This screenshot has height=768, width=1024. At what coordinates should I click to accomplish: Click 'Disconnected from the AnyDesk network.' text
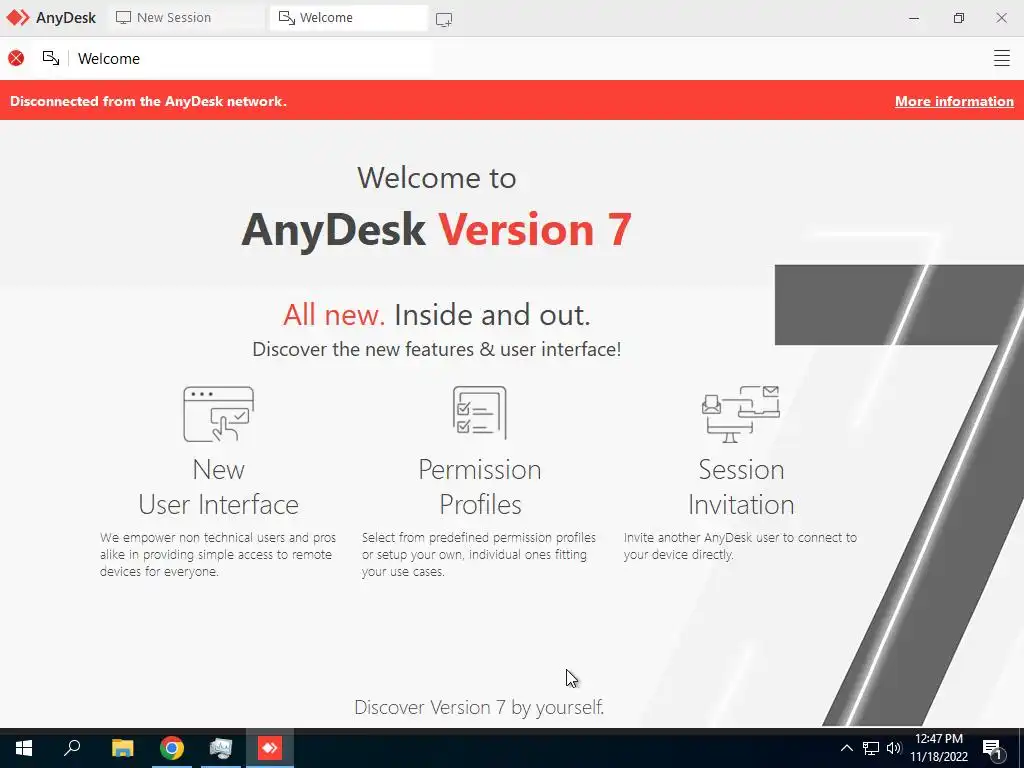148,101
